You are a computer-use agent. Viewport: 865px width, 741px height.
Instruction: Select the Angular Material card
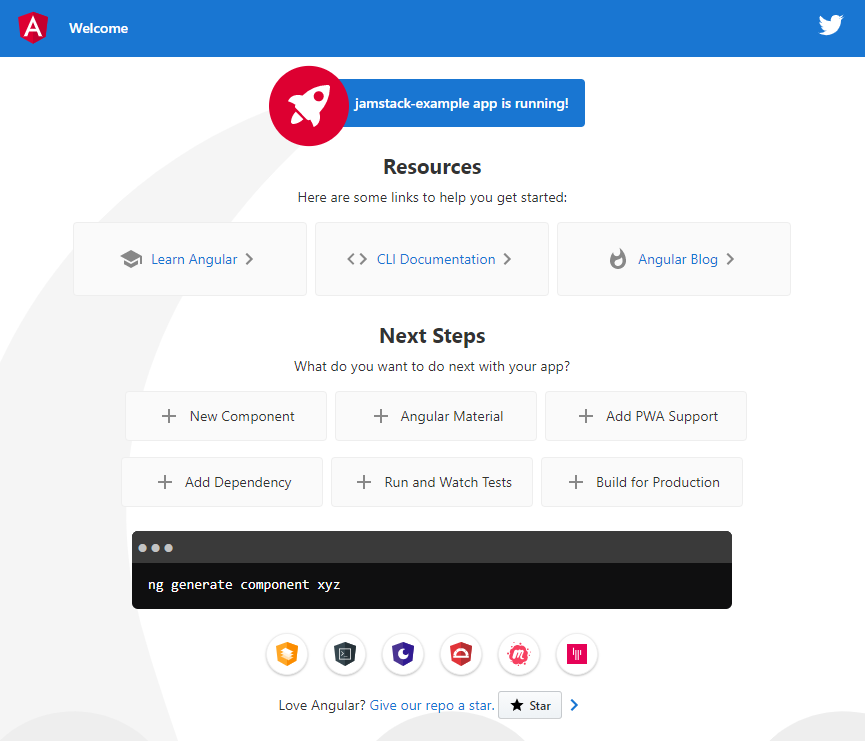[x=436, y=416]
